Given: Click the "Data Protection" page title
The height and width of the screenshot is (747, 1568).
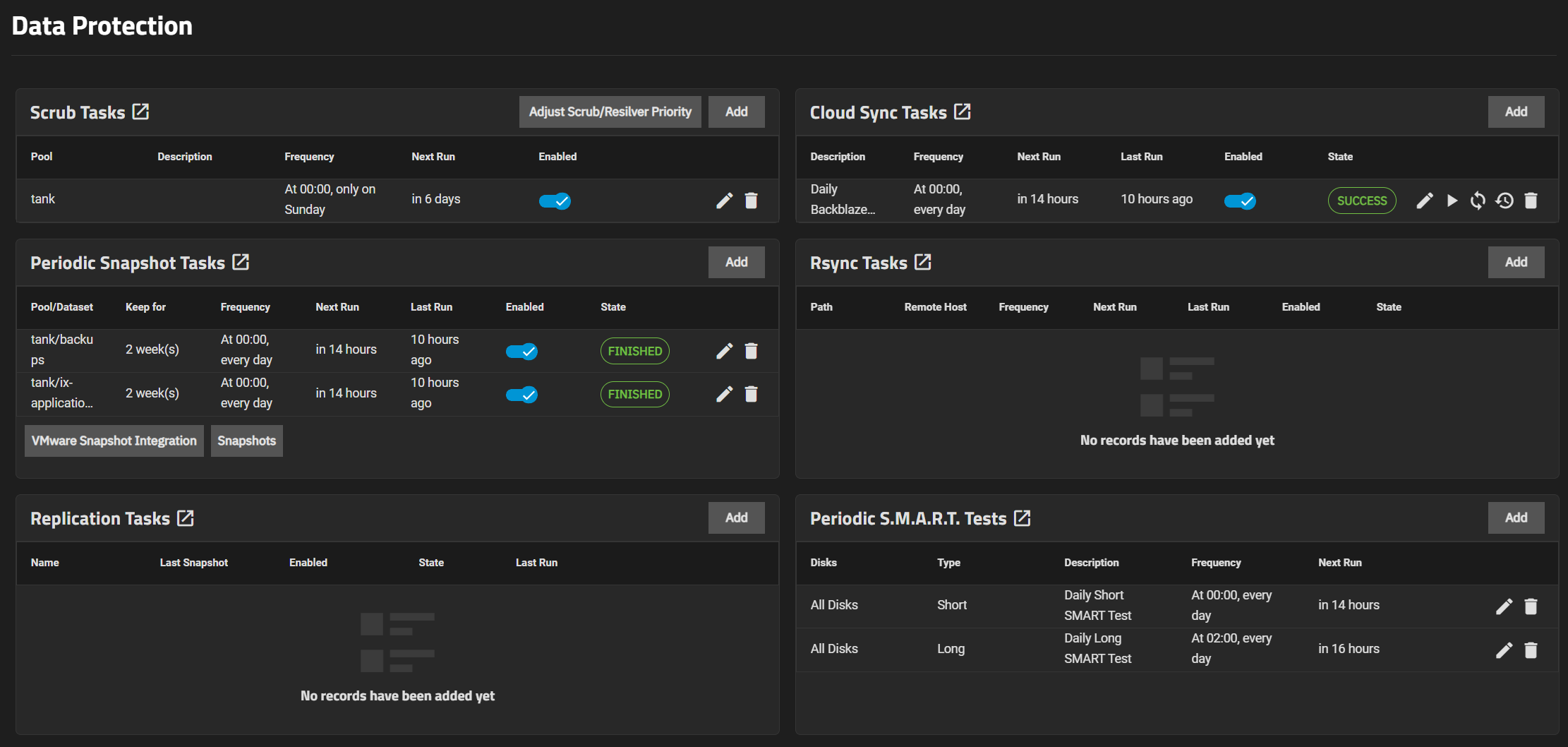Looking at the screenshot, I should (x=102, y=26).
